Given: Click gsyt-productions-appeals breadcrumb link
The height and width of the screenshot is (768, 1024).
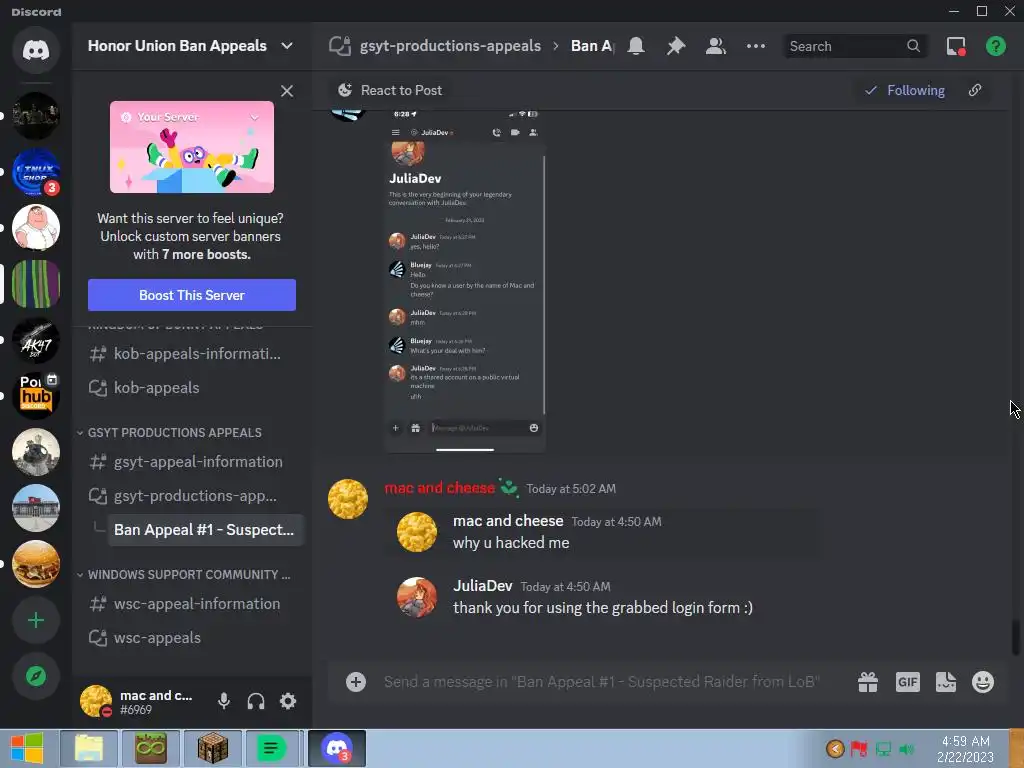Looking at the screenshot, I should click(450, 46).
